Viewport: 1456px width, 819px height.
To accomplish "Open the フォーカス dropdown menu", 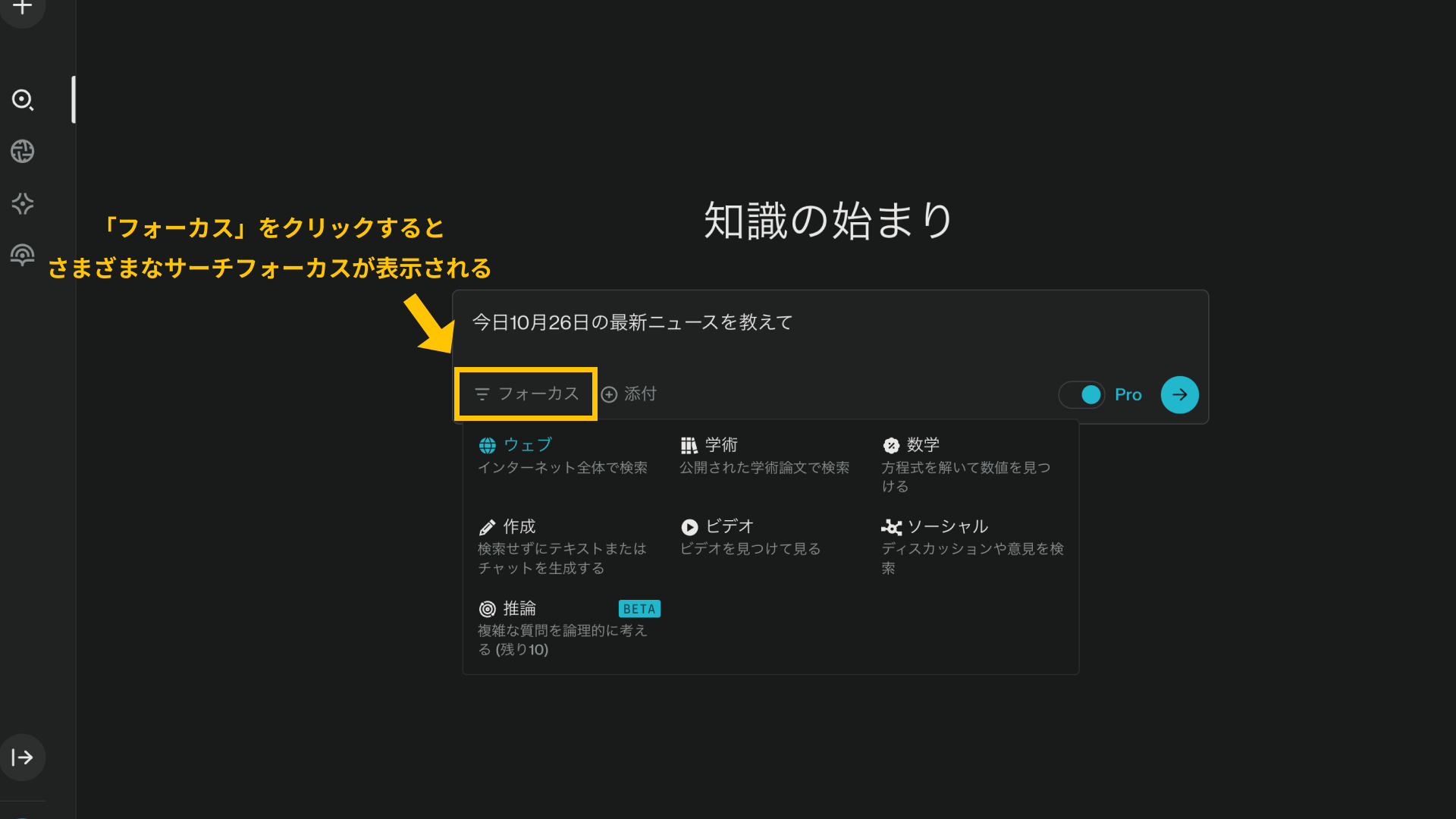I will (526, 394).
